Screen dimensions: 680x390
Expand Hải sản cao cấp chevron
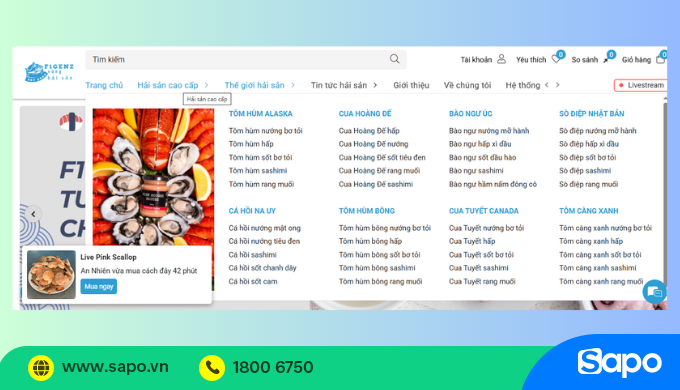click(206, 85)
